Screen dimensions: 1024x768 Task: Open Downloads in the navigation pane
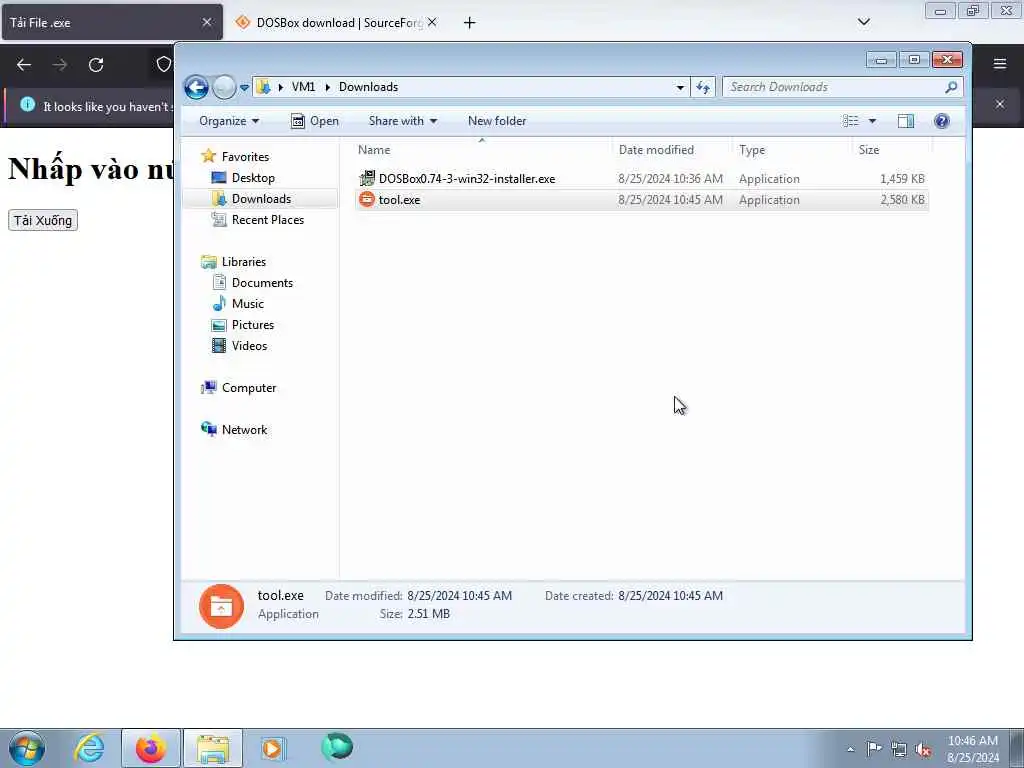point(261,199)
